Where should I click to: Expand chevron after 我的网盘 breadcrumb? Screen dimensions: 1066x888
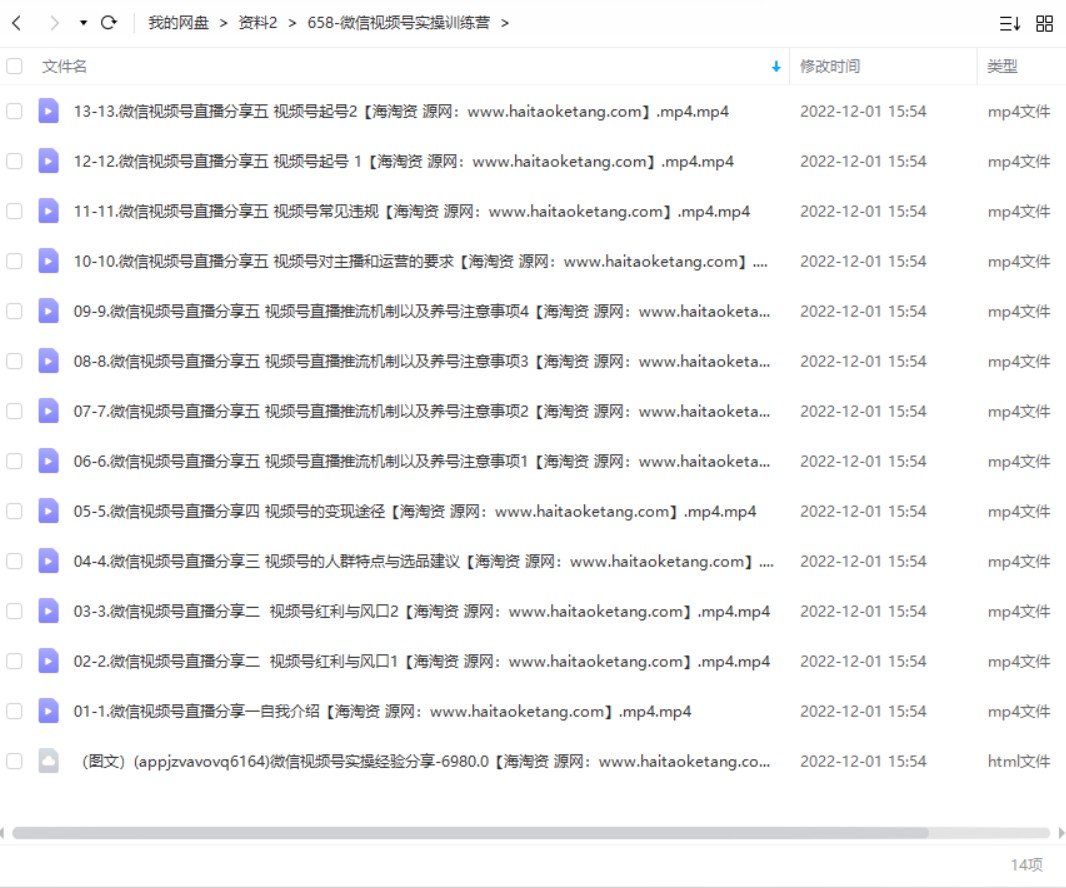click(223, 24)
